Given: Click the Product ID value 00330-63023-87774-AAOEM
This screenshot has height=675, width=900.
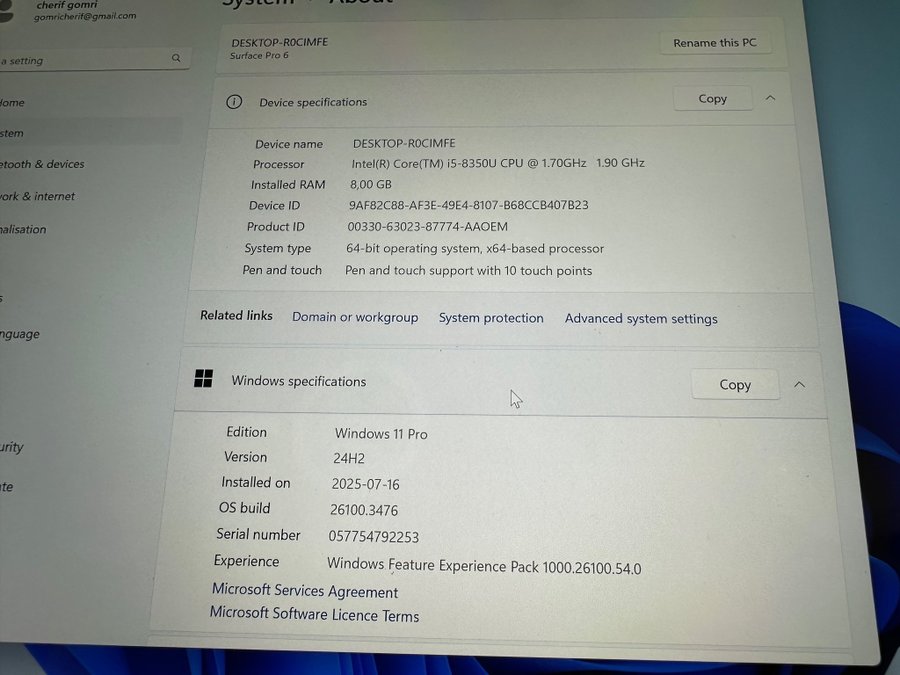Looking at the screenshot, I should pyautogui.click(x=428, y=227).
